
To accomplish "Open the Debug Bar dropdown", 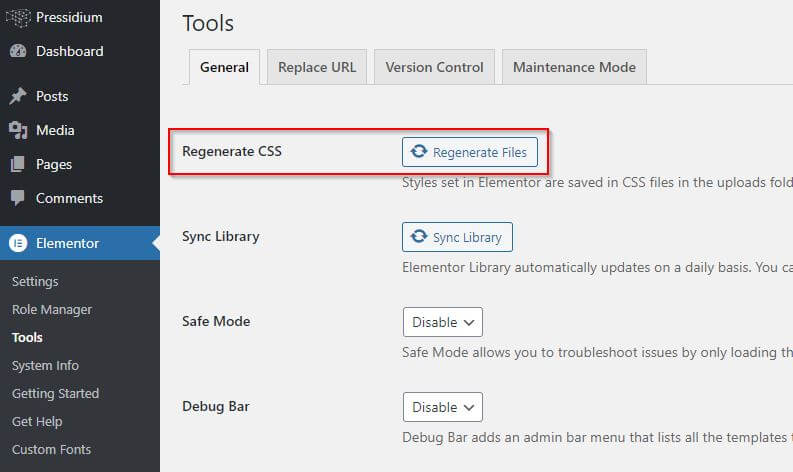I will 443,407.
